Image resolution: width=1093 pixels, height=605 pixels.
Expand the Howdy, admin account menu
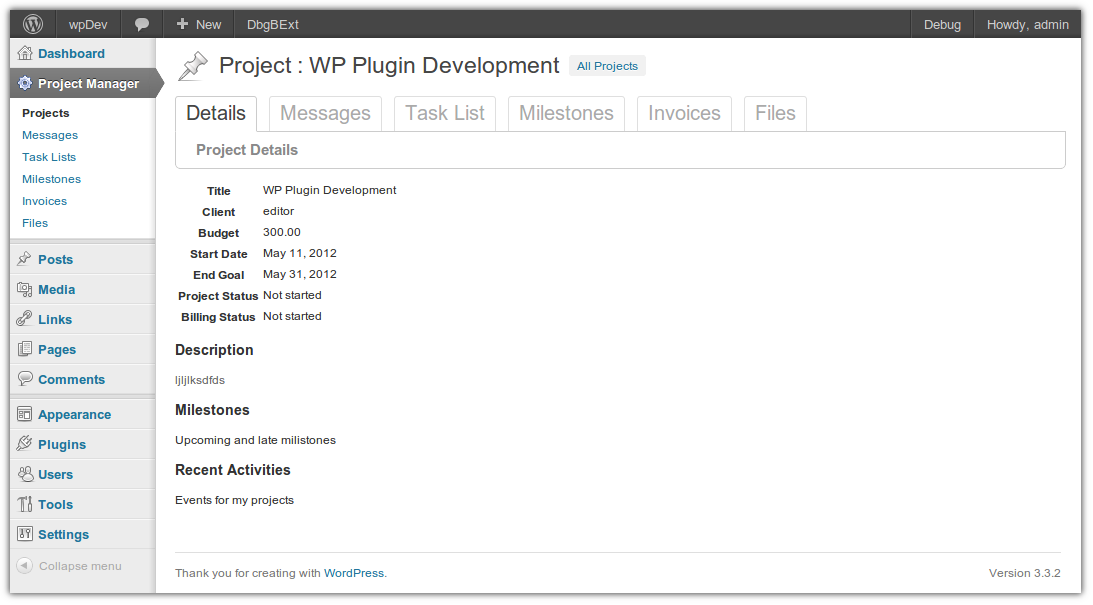pos(1027,24)
